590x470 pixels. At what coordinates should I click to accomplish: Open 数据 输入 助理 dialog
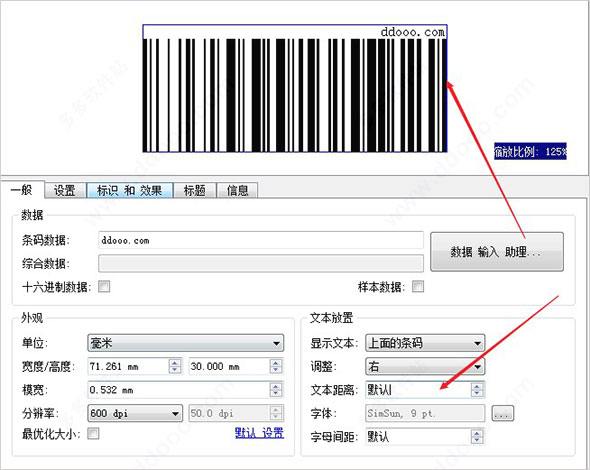pyautogui.click(x=497, y=252)
